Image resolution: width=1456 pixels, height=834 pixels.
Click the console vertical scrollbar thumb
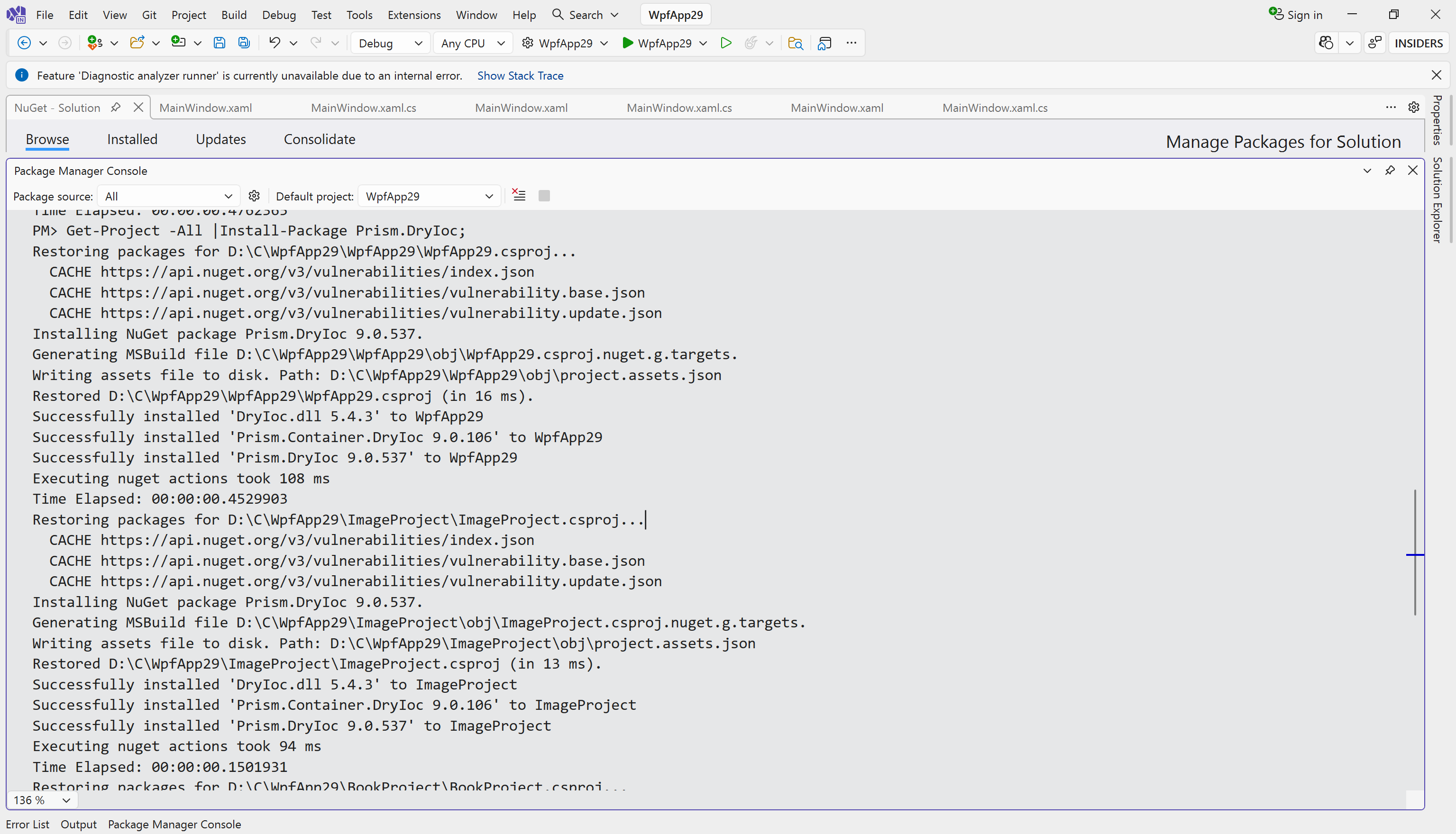pyautogui.click(x=1415, y=552)
